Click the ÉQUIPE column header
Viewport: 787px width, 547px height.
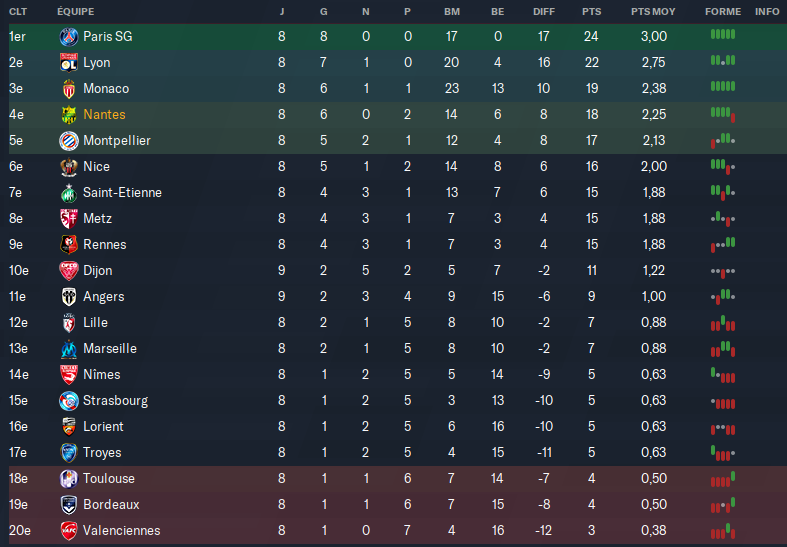point(76,12)
